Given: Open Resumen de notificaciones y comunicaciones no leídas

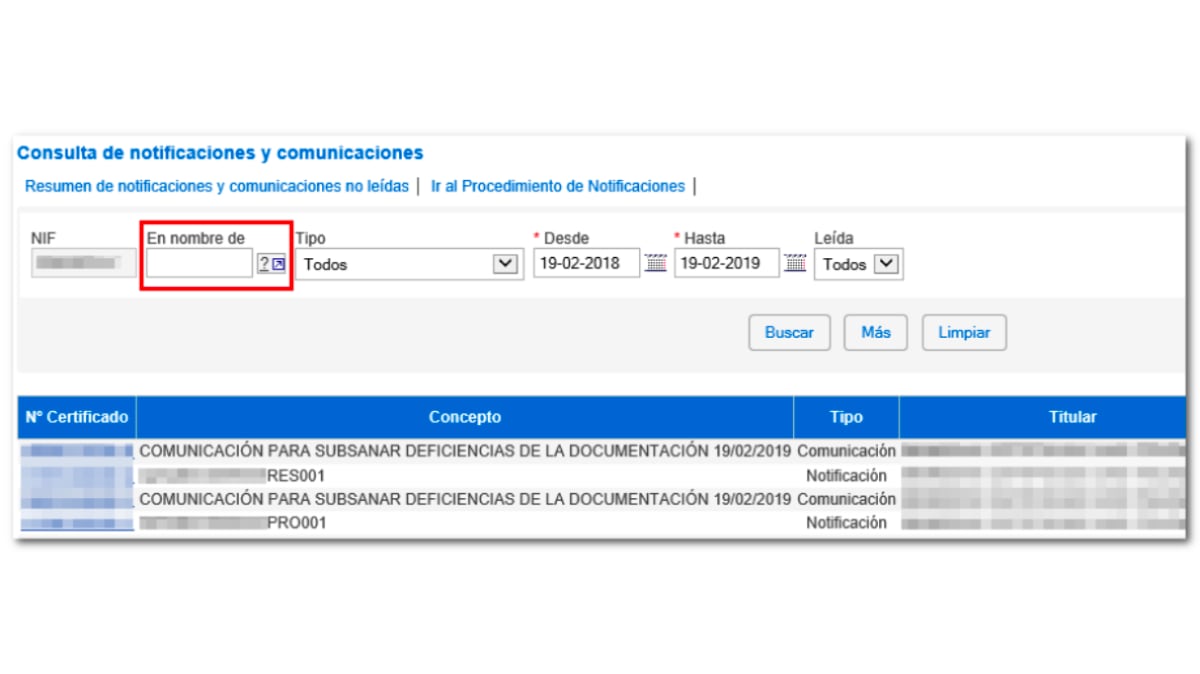Looking at the screenshot, I should (217, 186).
